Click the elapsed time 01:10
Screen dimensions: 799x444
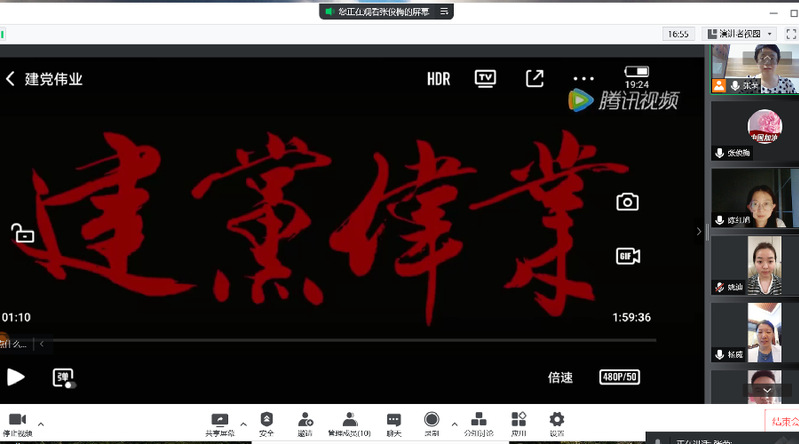click(16, 318)
